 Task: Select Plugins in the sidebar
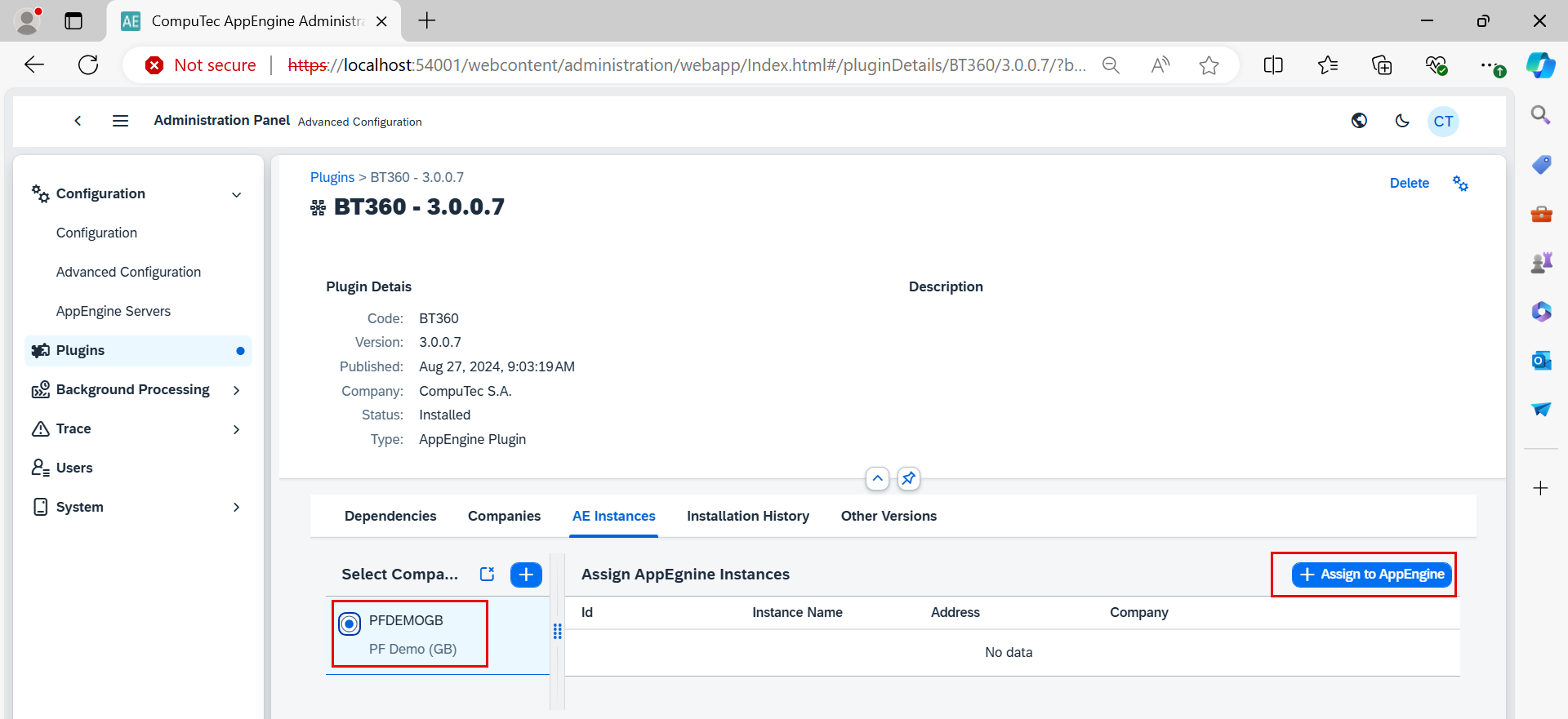coord(138,351)
